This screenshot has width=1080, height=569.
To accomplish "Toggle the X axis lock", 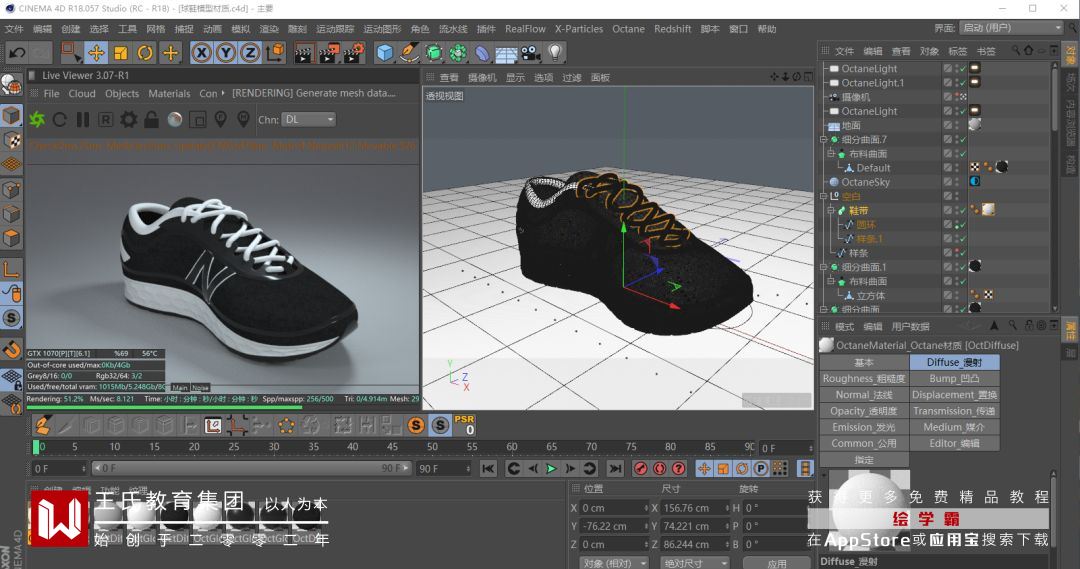I will (202, 53).
